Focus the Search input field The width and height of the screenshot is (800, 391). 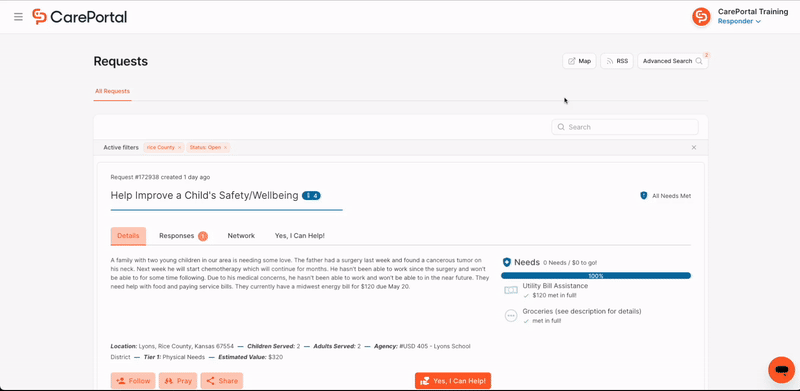[x=624, y=127]
